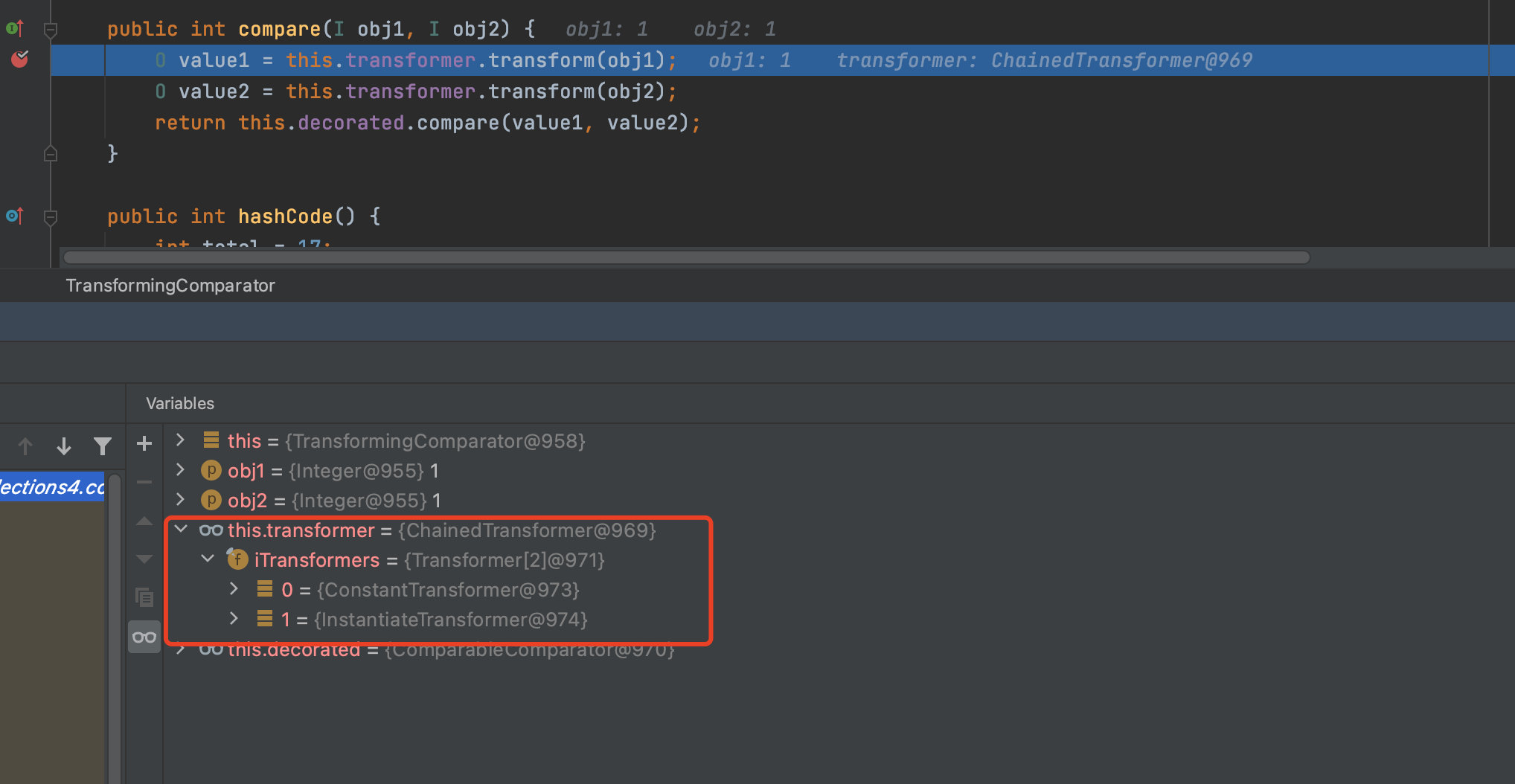This screenshot has height=784, width=1515.
Task: Click the breakpoint icon on the value1 line
Action: pos(19,59)
